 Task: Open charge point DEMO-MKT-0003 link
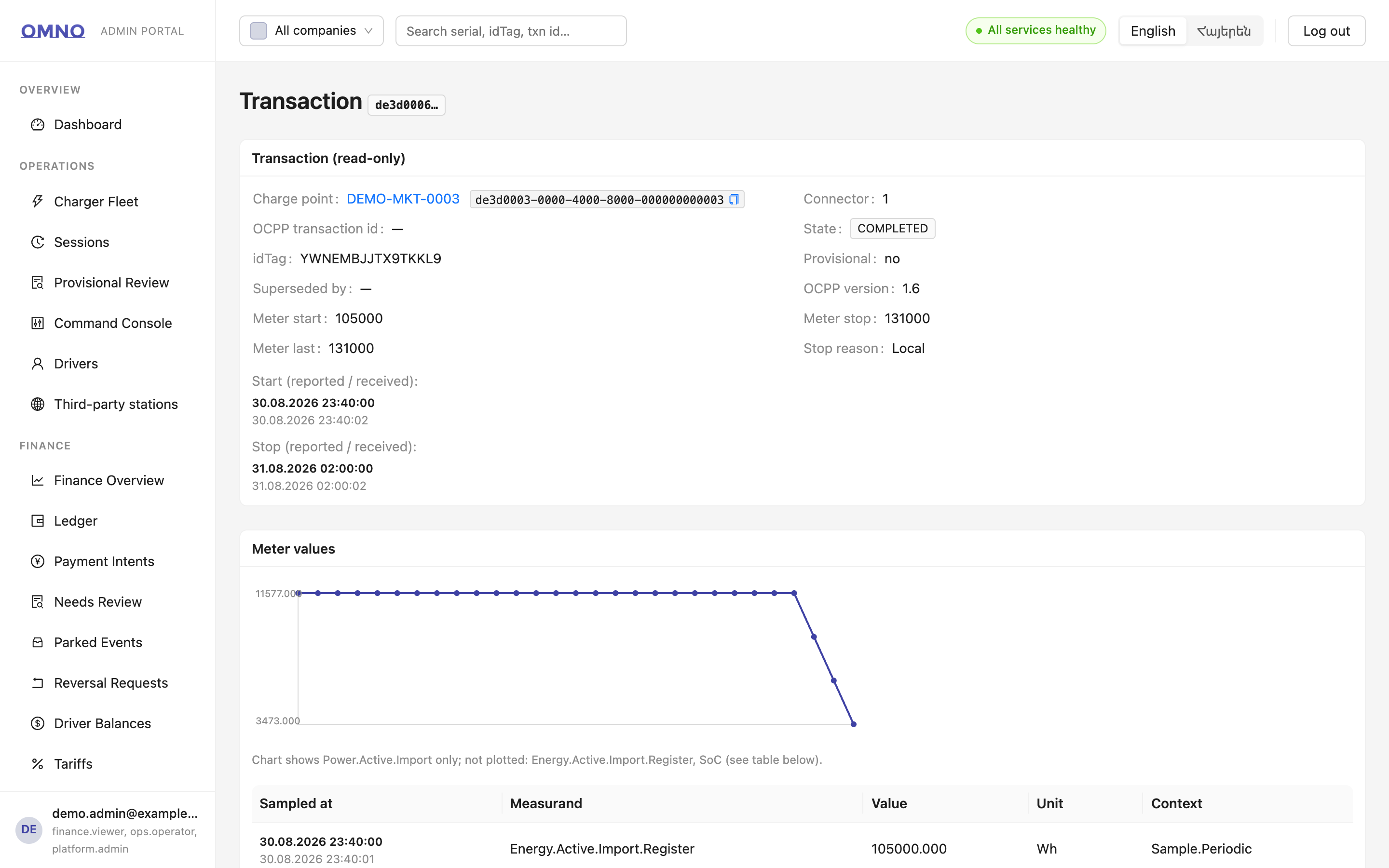[x=403, y=199]
